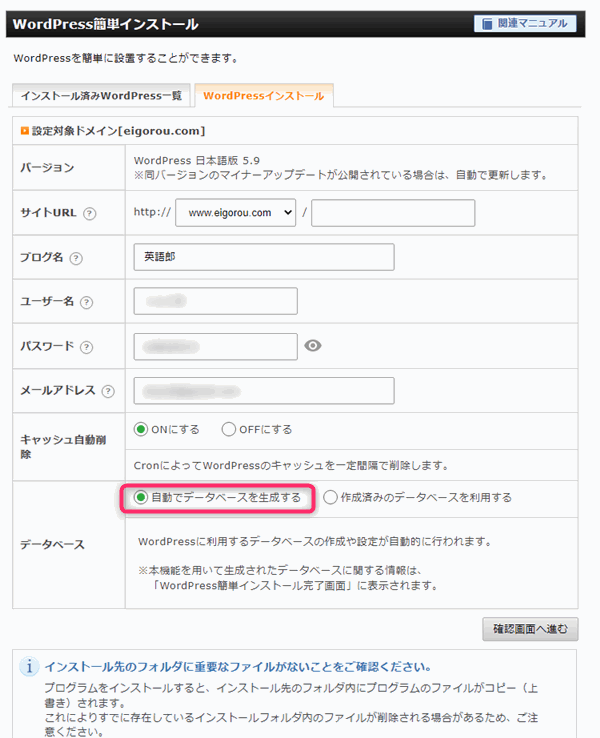The height and width of the screenshot is (738, 600).
Task: Click the インストール先のフォルダ warning heading
Action: tap(238, 667)
